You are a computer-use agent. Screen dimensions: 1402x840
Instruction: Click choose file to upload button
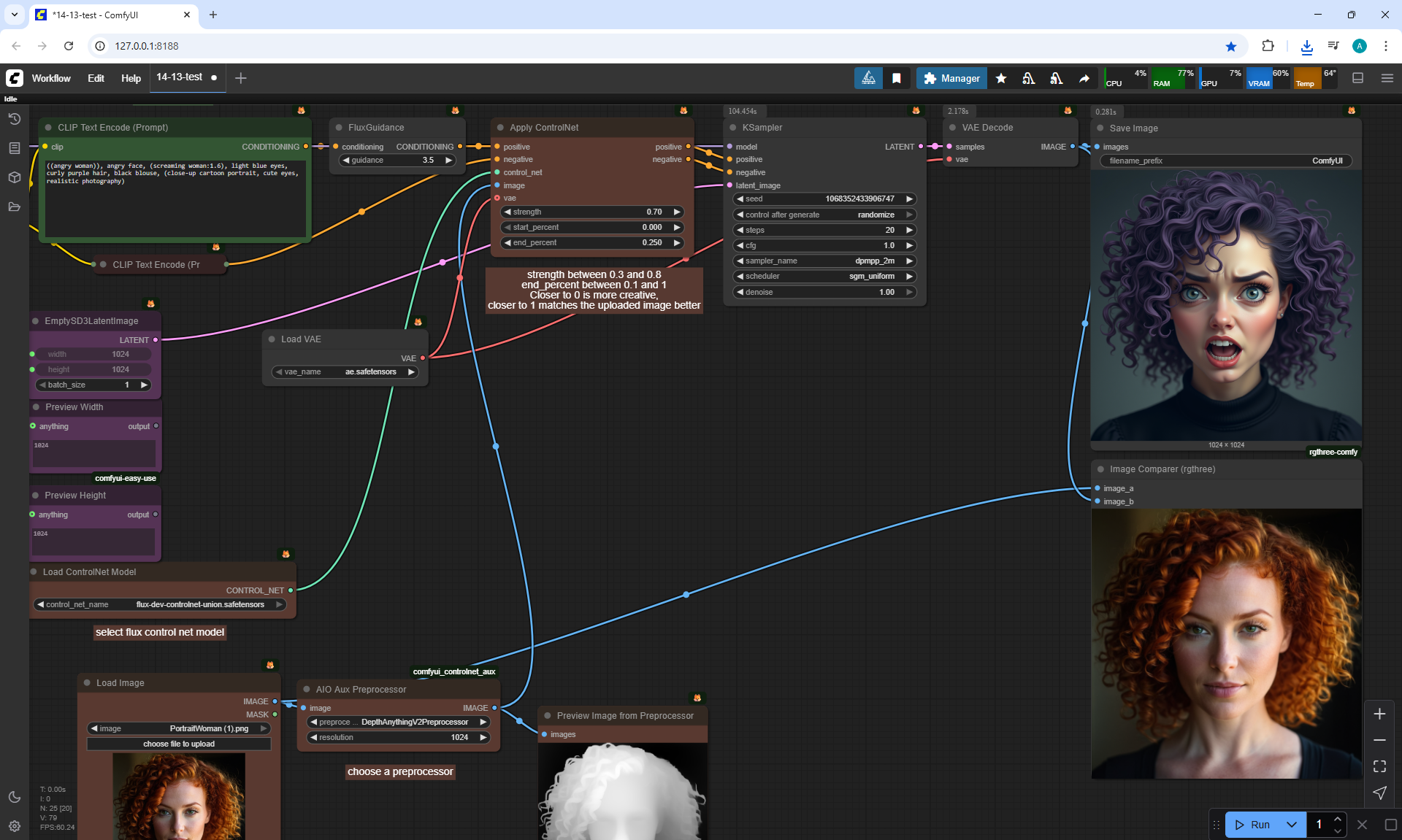pos(179,744)
